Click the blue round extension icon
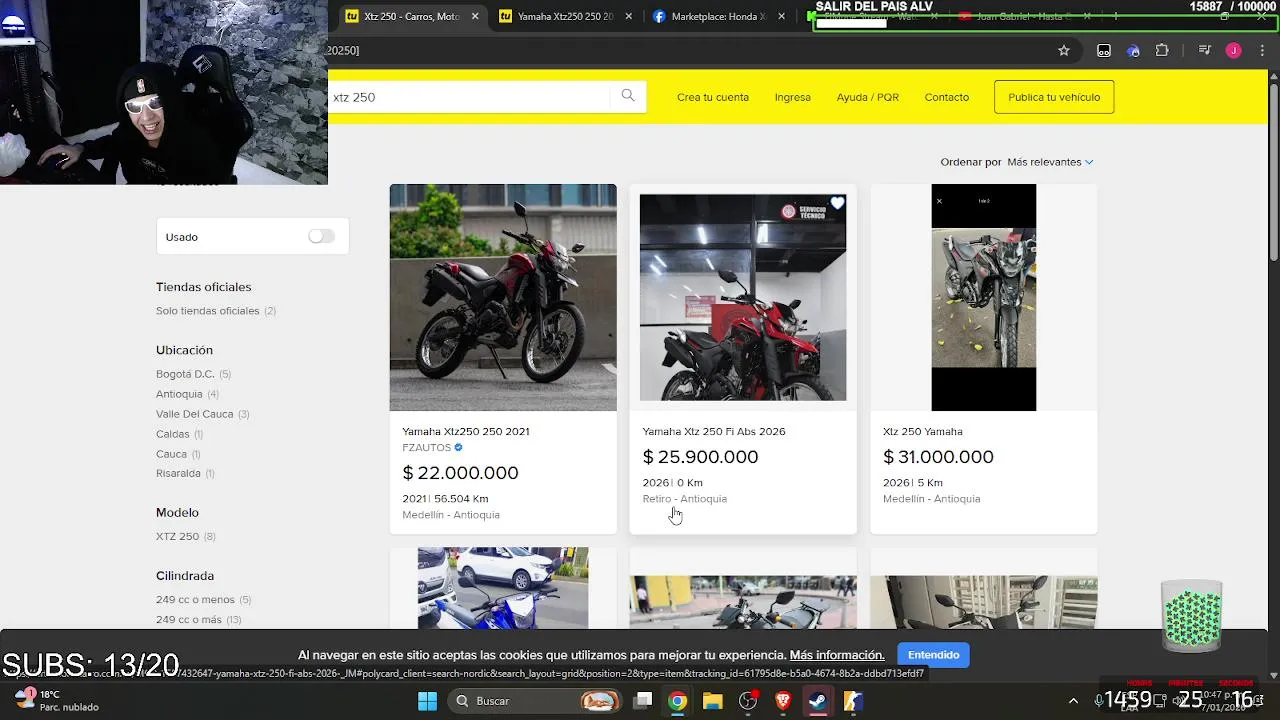 pyautogui.click(x=1133, y=51)
